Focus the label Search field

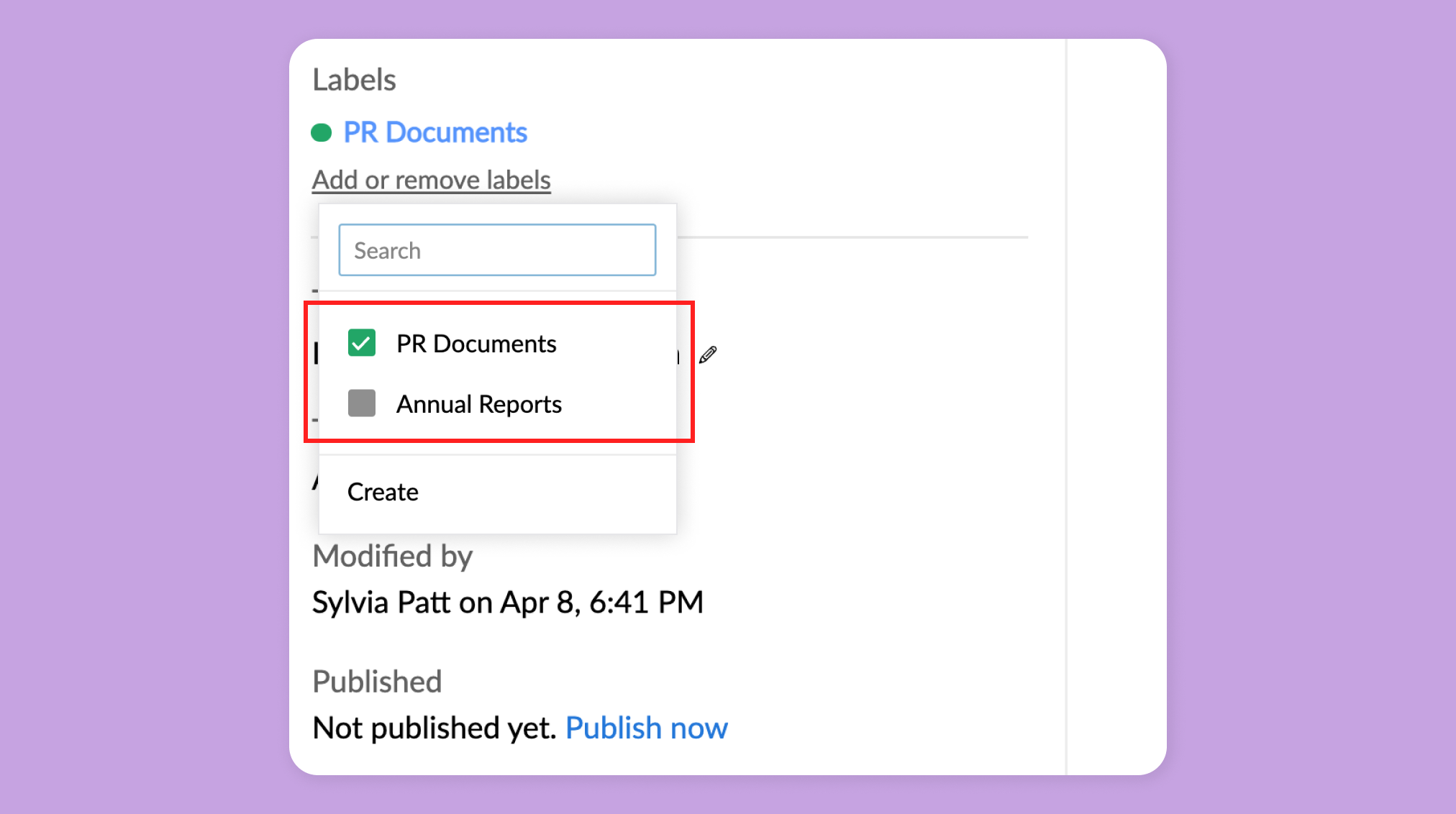pyautogui.click(x=497, y=250)
